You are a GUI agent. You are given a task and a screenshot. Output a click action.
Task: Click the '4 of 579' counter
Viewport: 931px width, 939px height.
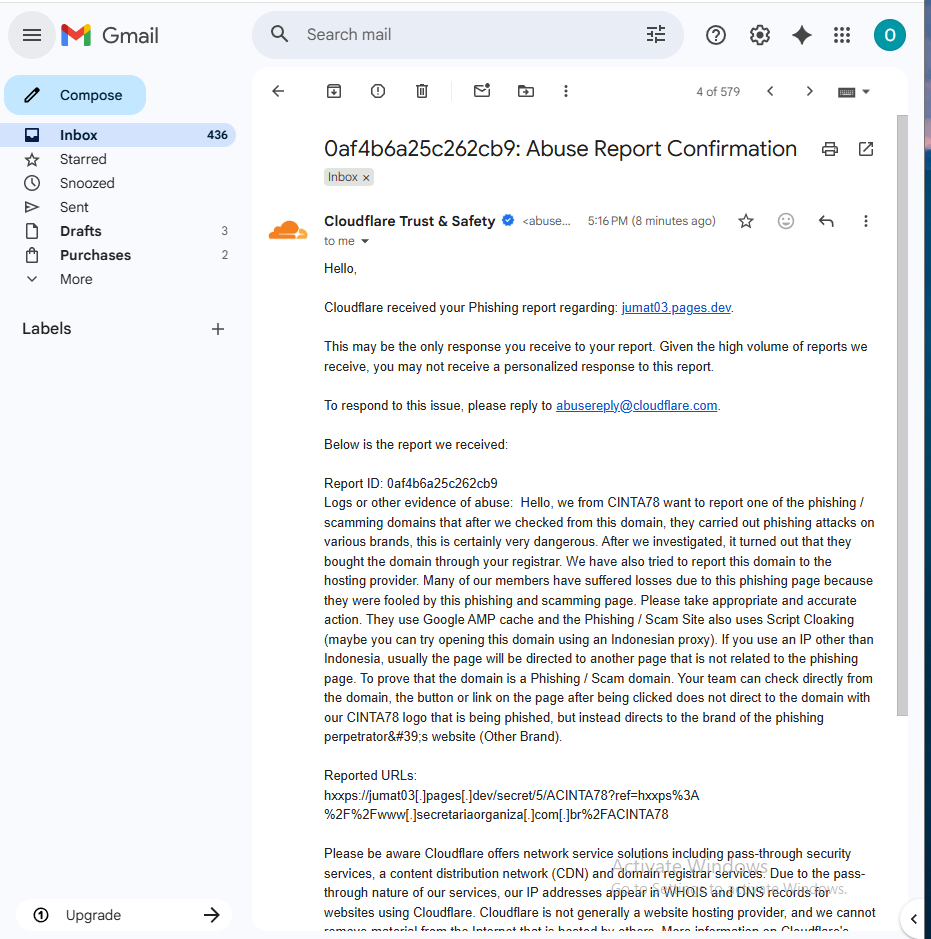[x=718, y=92]
